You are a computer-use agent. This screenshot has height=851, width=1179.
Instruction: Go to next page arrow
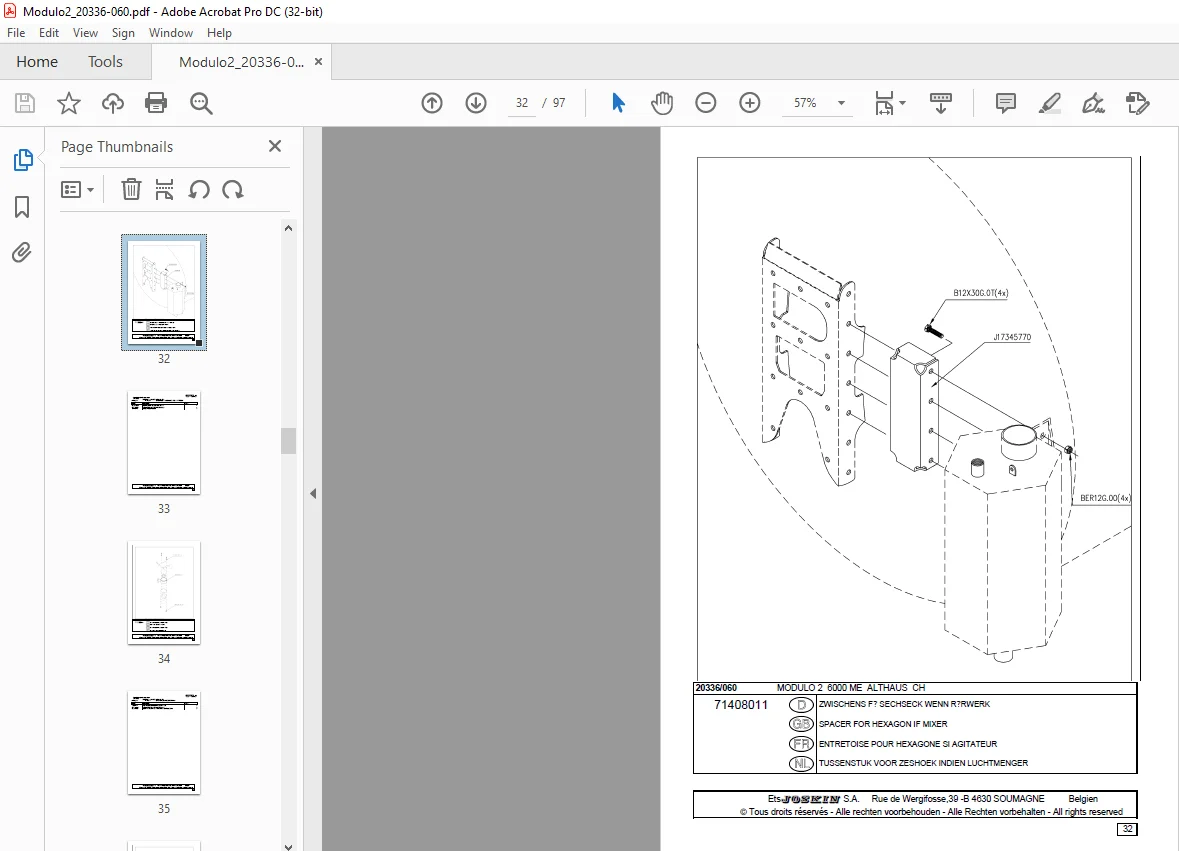476,103
